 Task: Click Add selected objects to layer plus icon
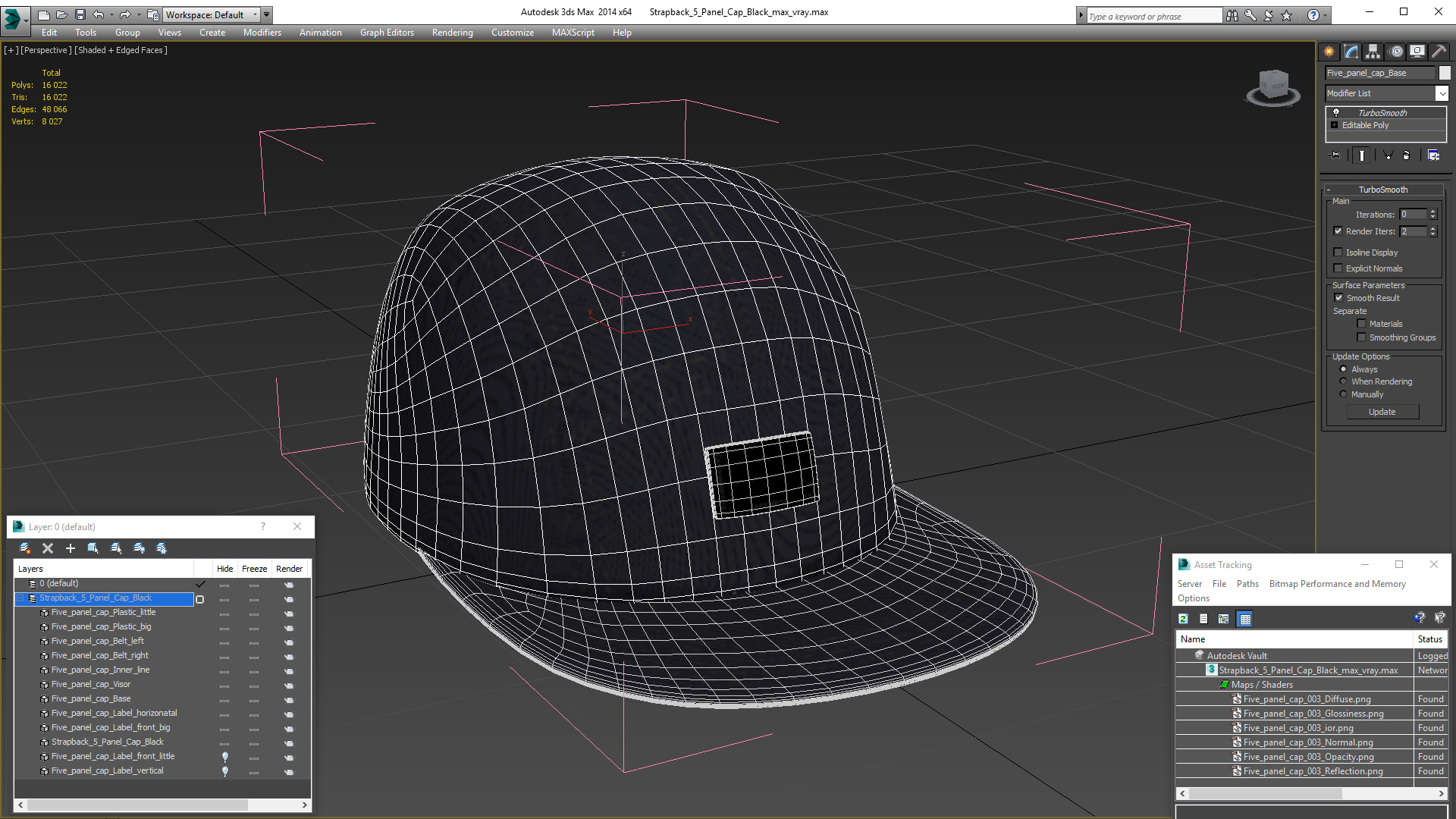[x=71, y=548]
